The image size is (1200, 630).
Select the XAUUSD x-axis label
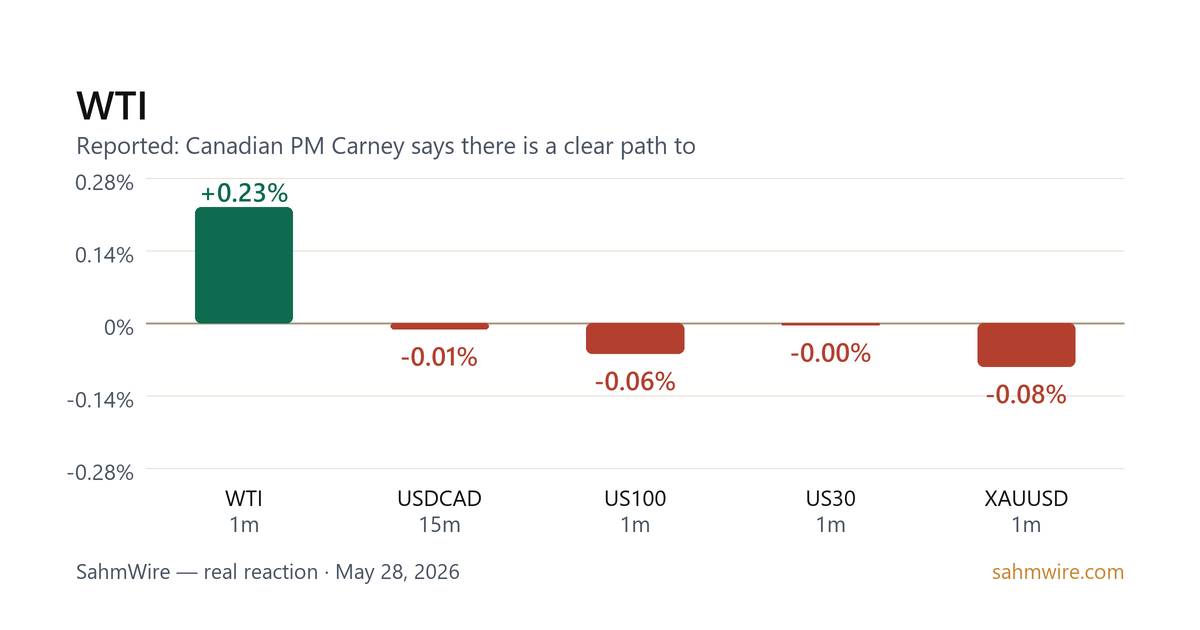pyautogui.click(x=1026, y=498)
